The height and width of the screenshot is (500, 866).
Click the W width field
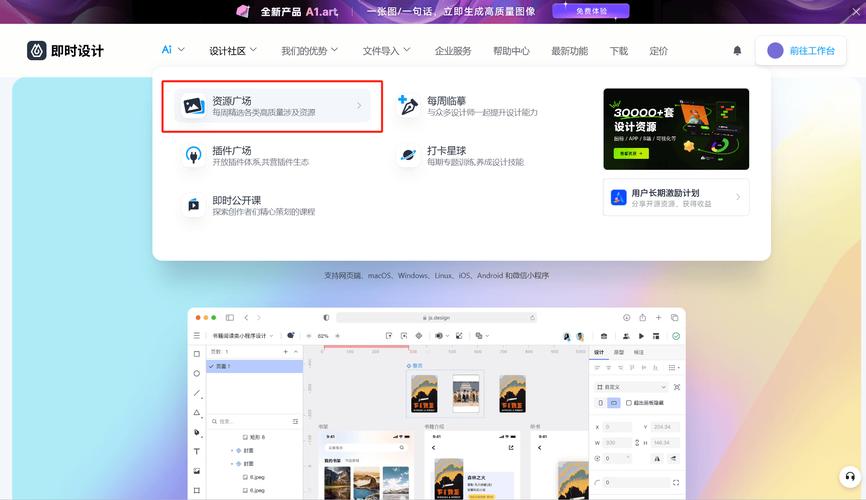point(617,443)
